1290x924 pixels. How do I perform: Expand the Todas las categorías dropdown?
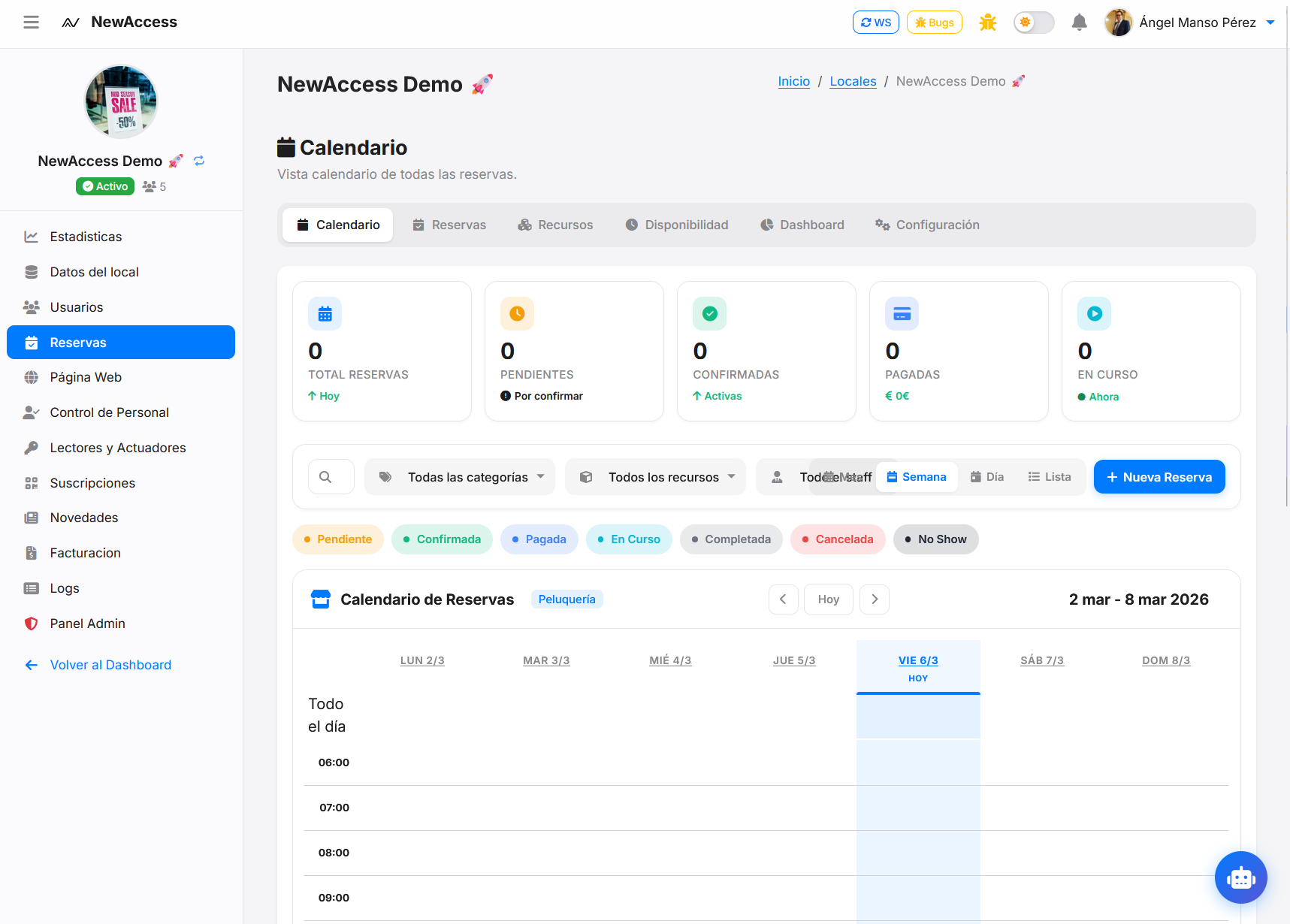pyautogui.click(x=460, y=477)
